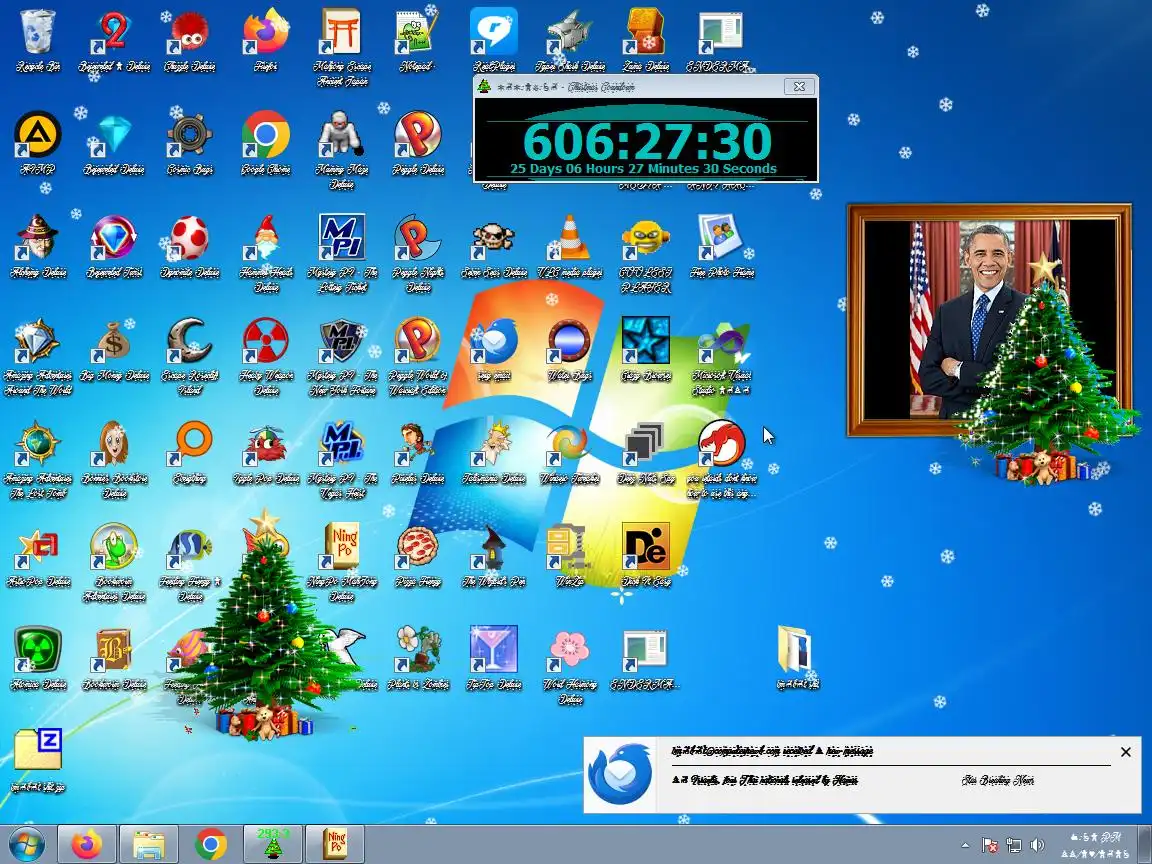
Task: Click the Windows Start orb
Action: (x=26, y=844)
